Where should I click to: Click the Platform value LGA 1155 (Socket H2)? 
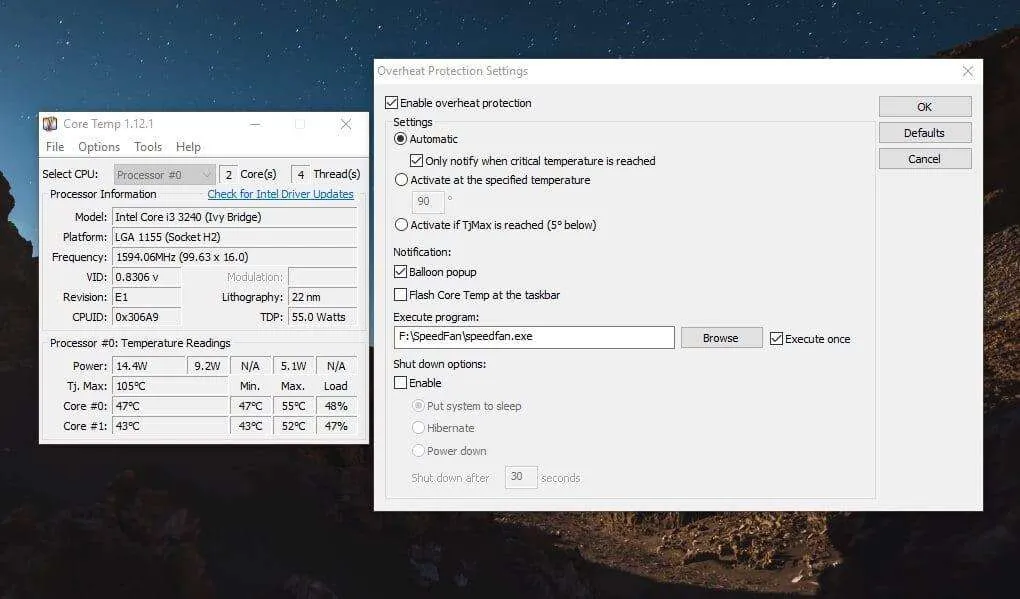[235, 237]
